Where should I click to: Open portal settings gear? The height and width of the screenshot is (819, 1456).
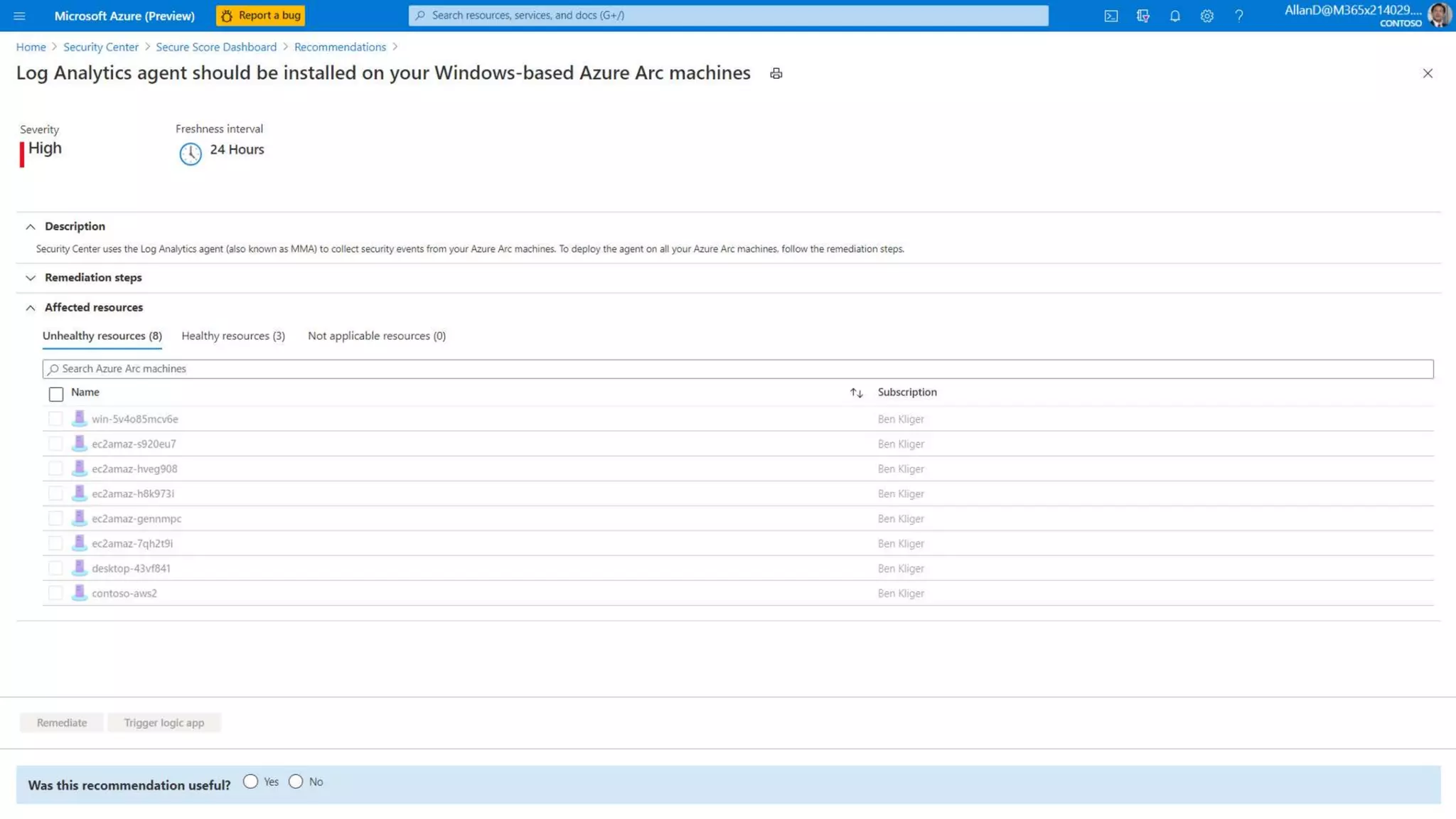click(x=1206, y=16)
